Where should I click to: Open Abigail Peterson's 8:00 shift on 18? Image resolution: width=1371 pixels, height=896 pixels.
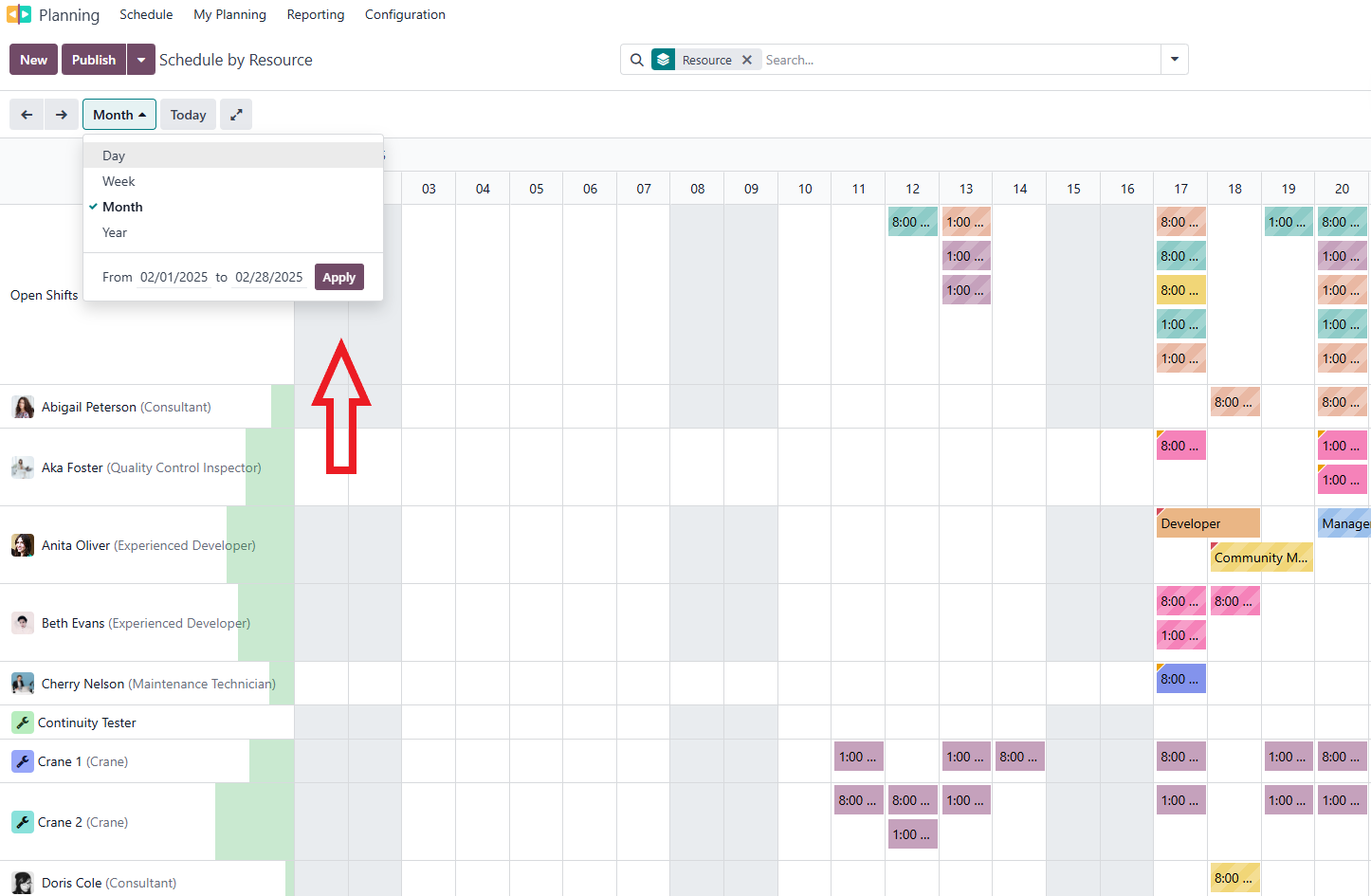1234,402
